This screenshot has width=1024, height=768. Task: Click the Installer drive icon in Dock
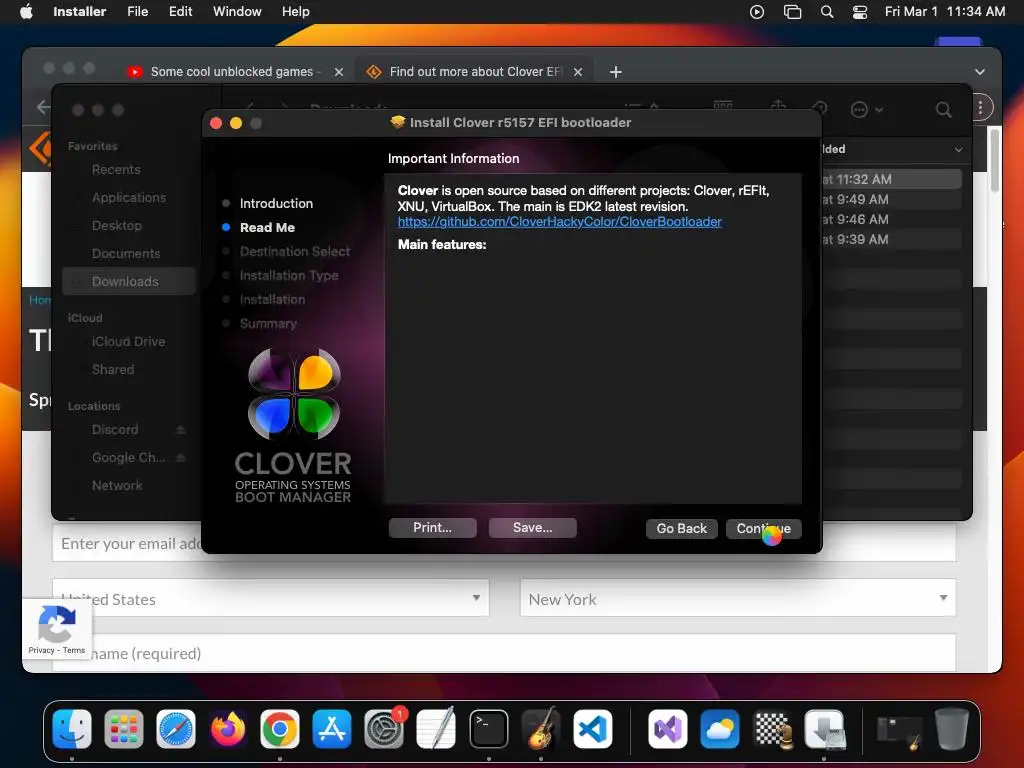825,729
